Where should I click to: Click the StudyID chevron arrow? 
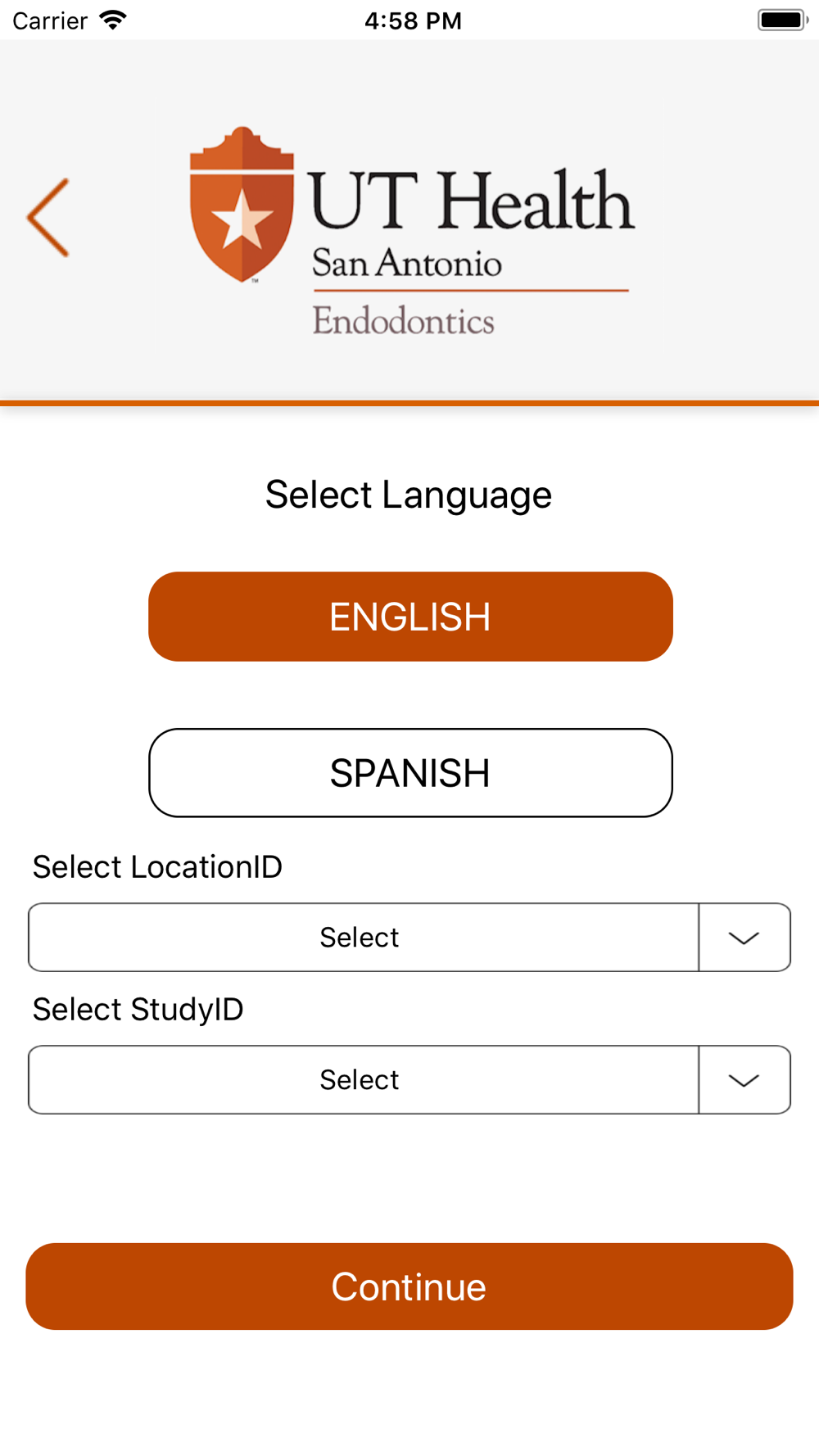(744, 1080)
